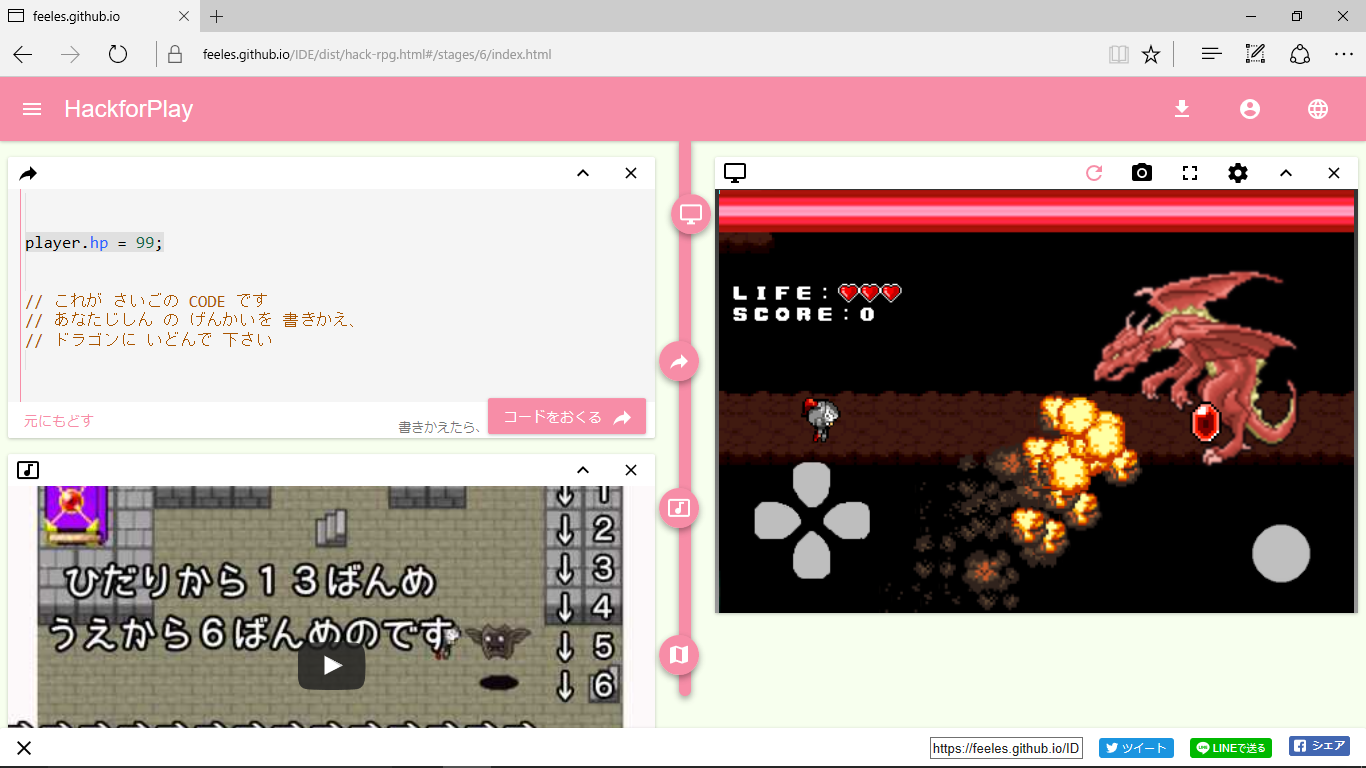The height and width of the screenshot is (768, 1366).
Task: Open a new browser tab with plus
Action: (217, 16)
